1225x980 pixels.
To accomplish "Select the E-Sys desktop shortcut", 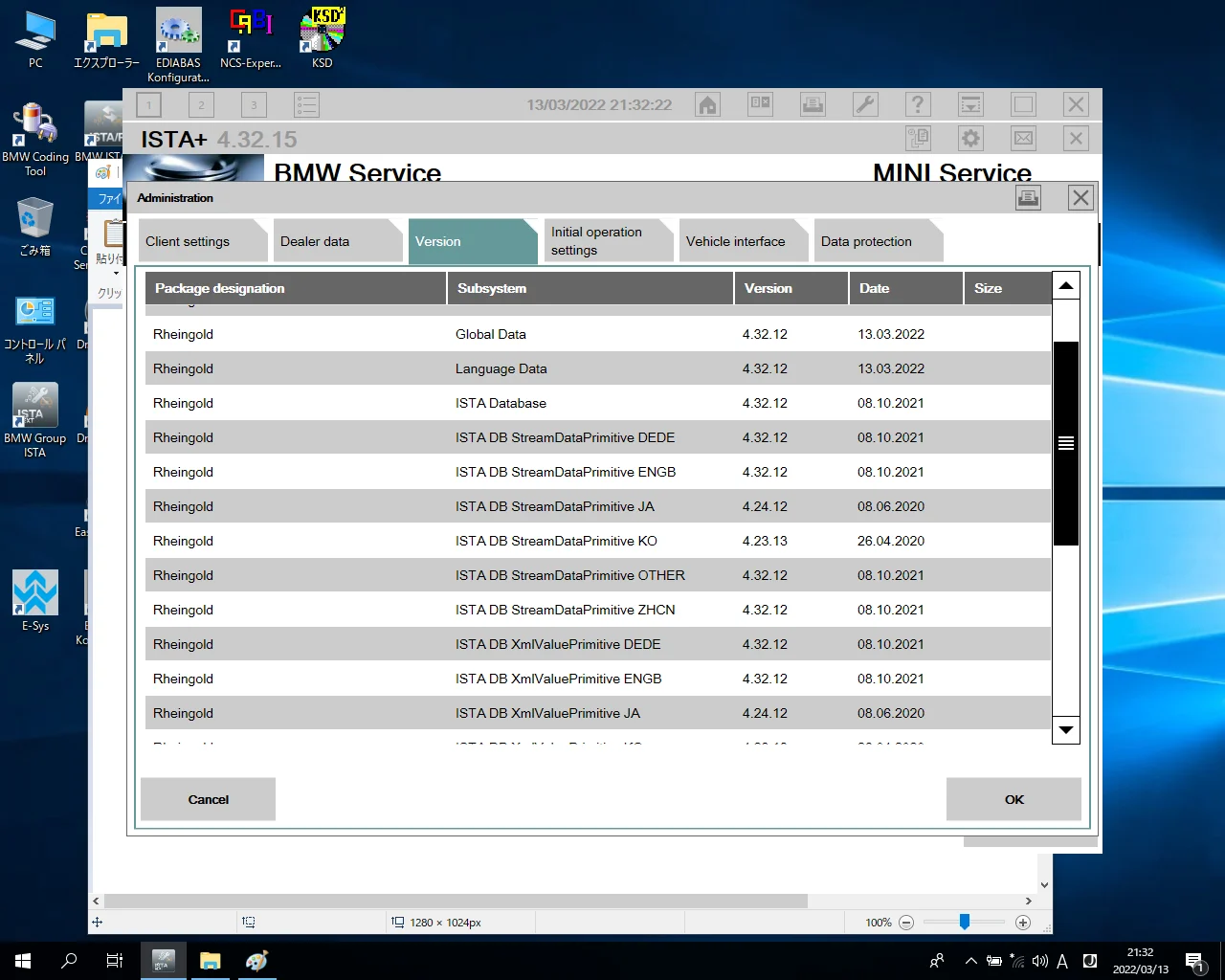I will tap(35, 601).
